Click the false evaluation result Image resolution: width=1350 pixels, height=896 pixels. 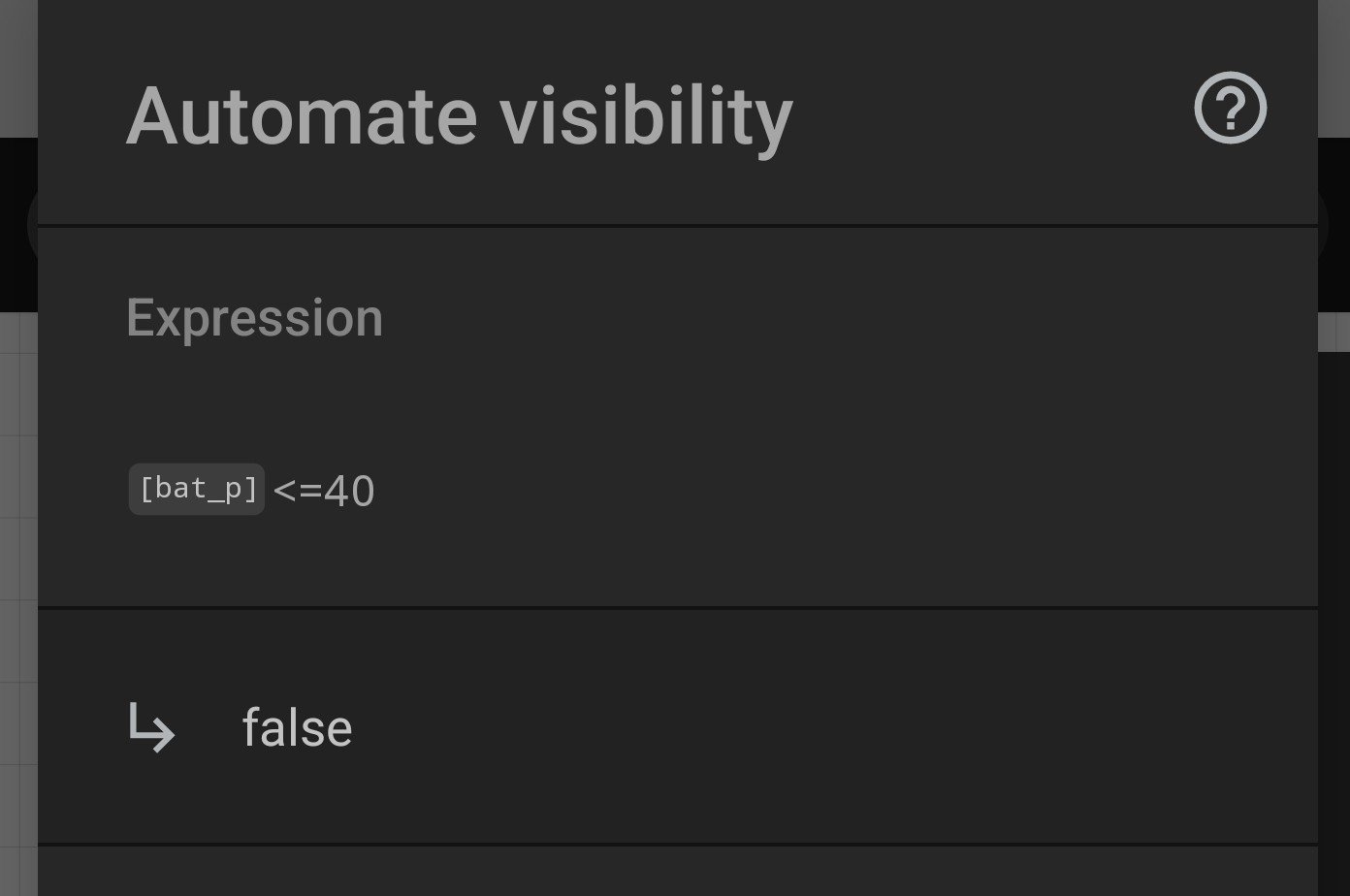coord(297,728)
